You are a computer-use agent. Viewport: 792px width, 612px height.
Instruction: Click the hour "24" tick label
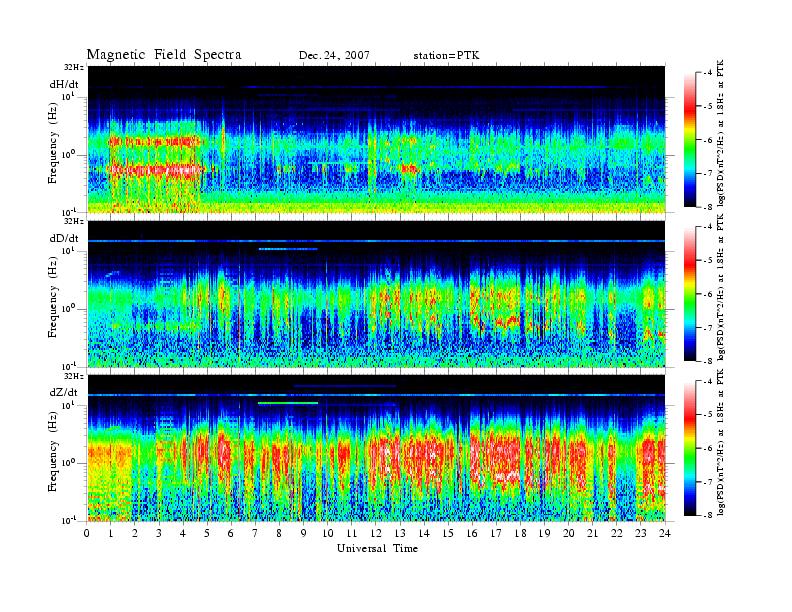tap(664, 533)
